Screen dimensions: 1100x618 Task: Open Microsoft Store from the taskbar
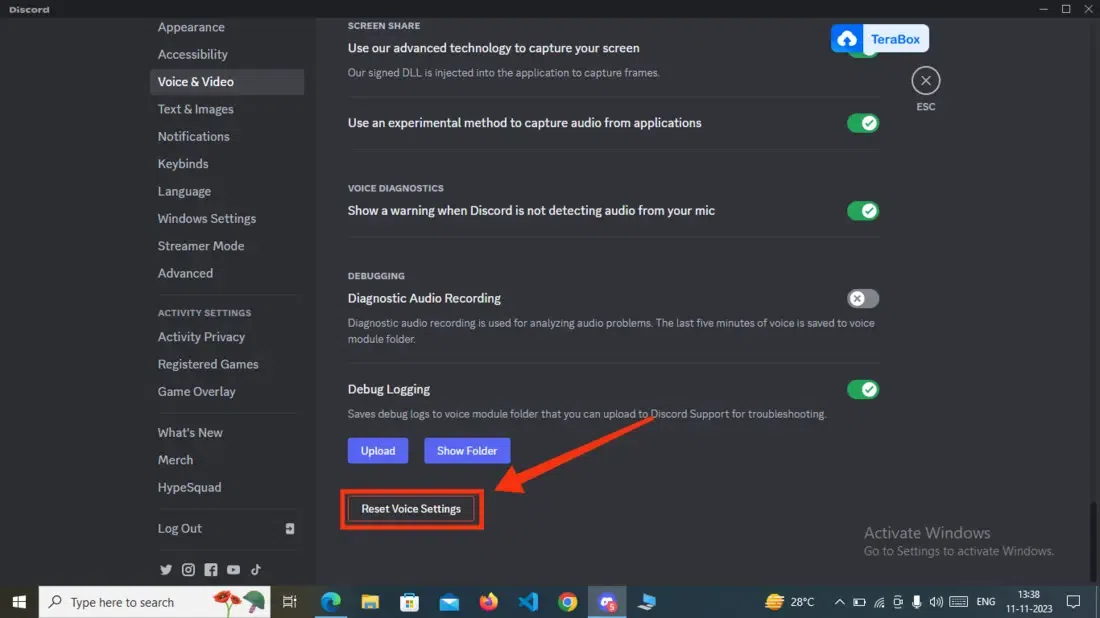pyautogui.click(x=410, y=602)
